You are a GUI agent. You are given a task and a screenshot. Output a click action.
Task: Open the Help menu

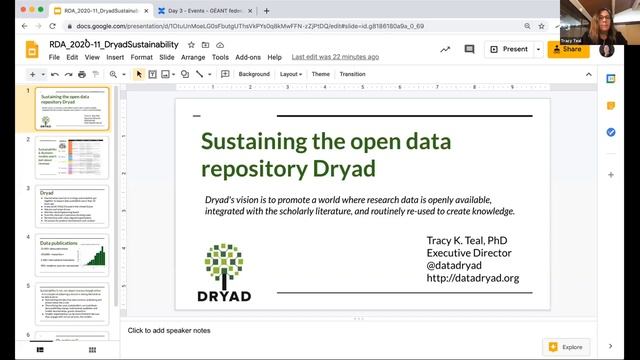click(x=275, y=57)
